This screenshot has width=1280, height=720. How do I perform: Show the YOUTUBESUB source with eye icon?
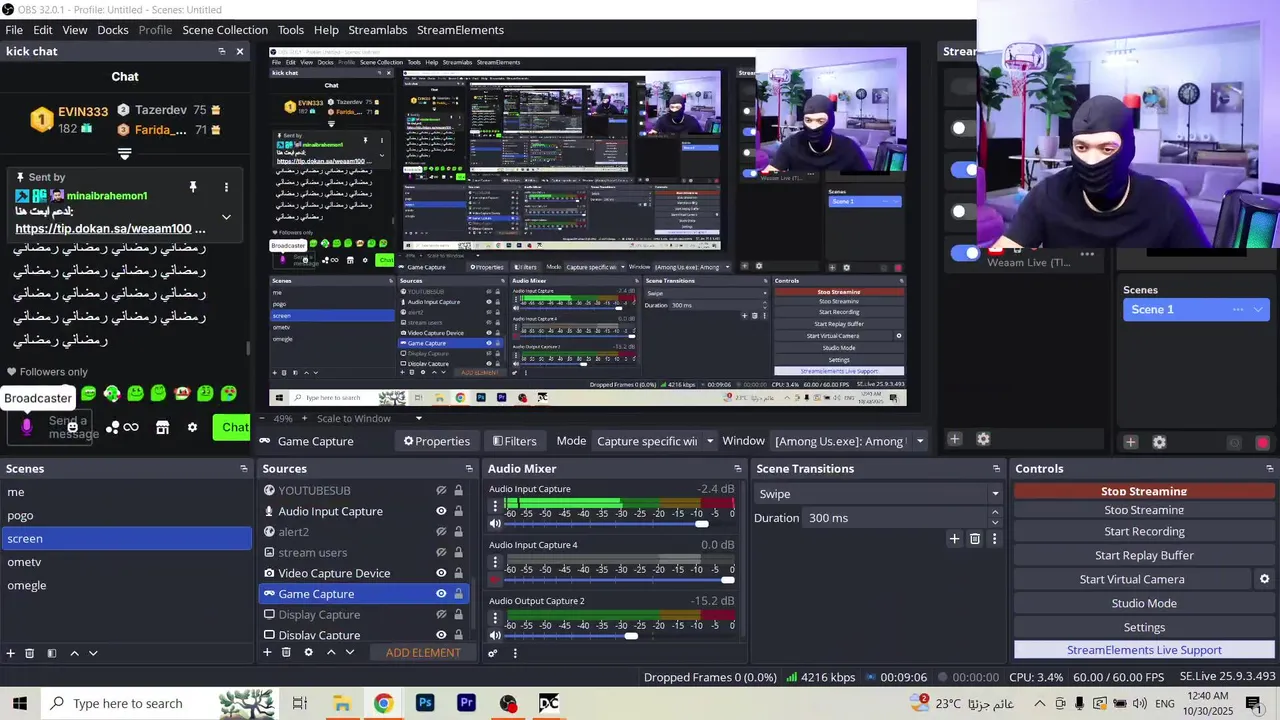(441, 491)
